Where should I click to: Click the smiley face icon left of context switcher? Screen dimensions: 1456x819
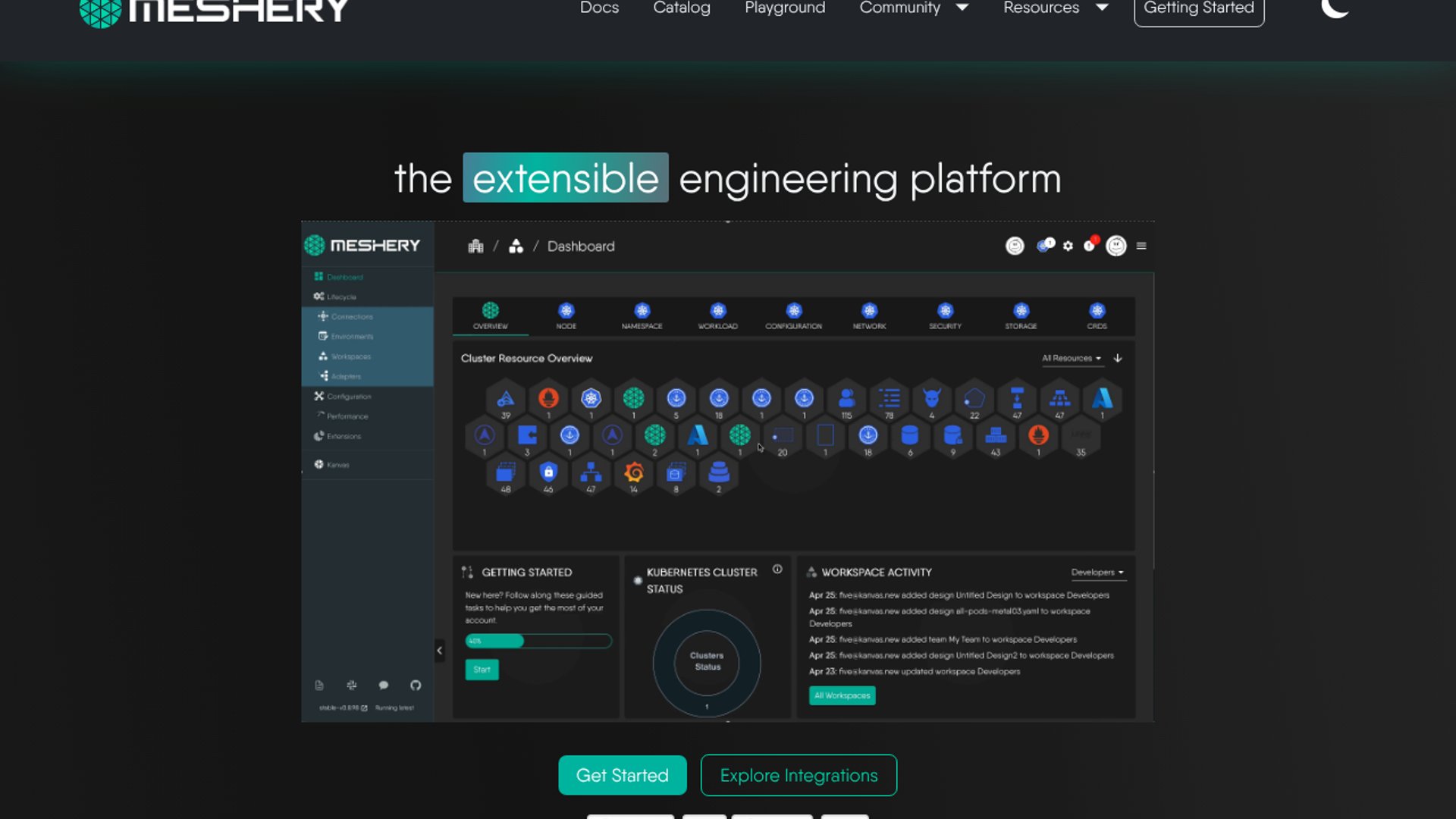click(x=1015, y=246)
